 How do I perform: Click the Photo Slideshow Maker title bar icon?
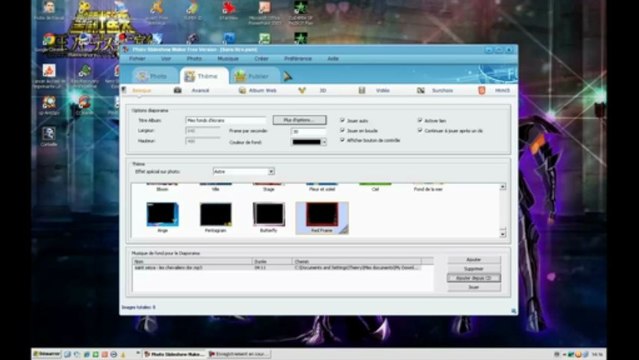click(x=126, y=49)
